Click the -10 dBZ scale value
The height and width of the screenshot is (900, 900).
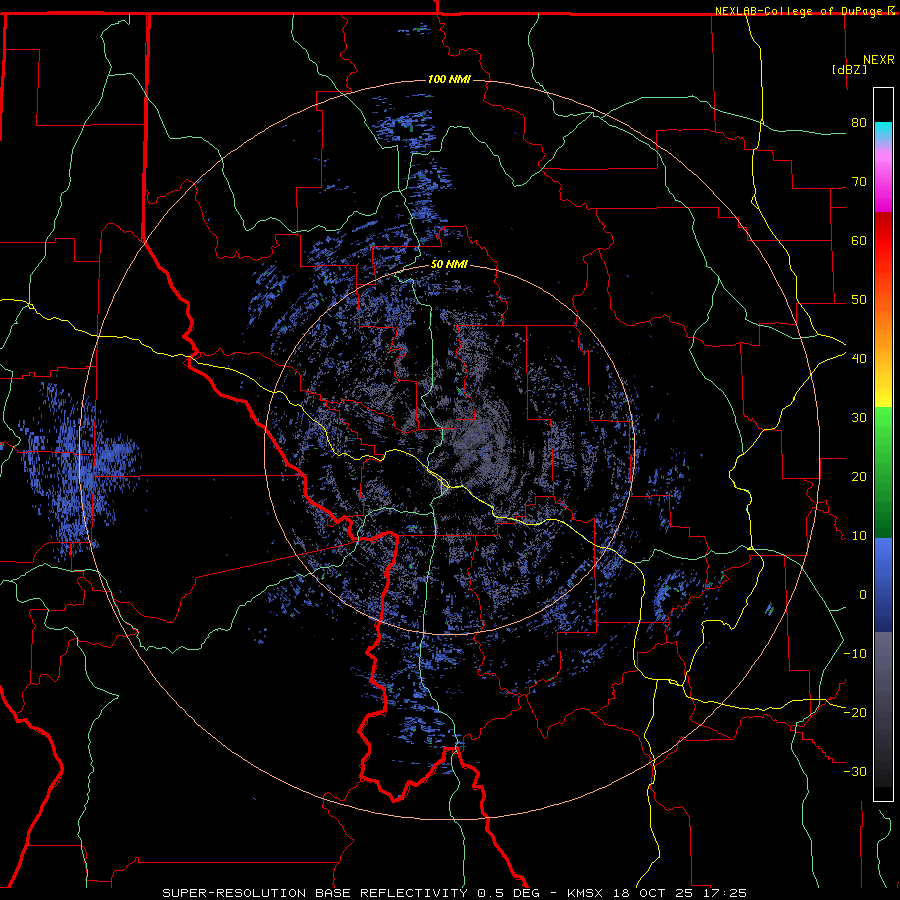coord(855,654)
